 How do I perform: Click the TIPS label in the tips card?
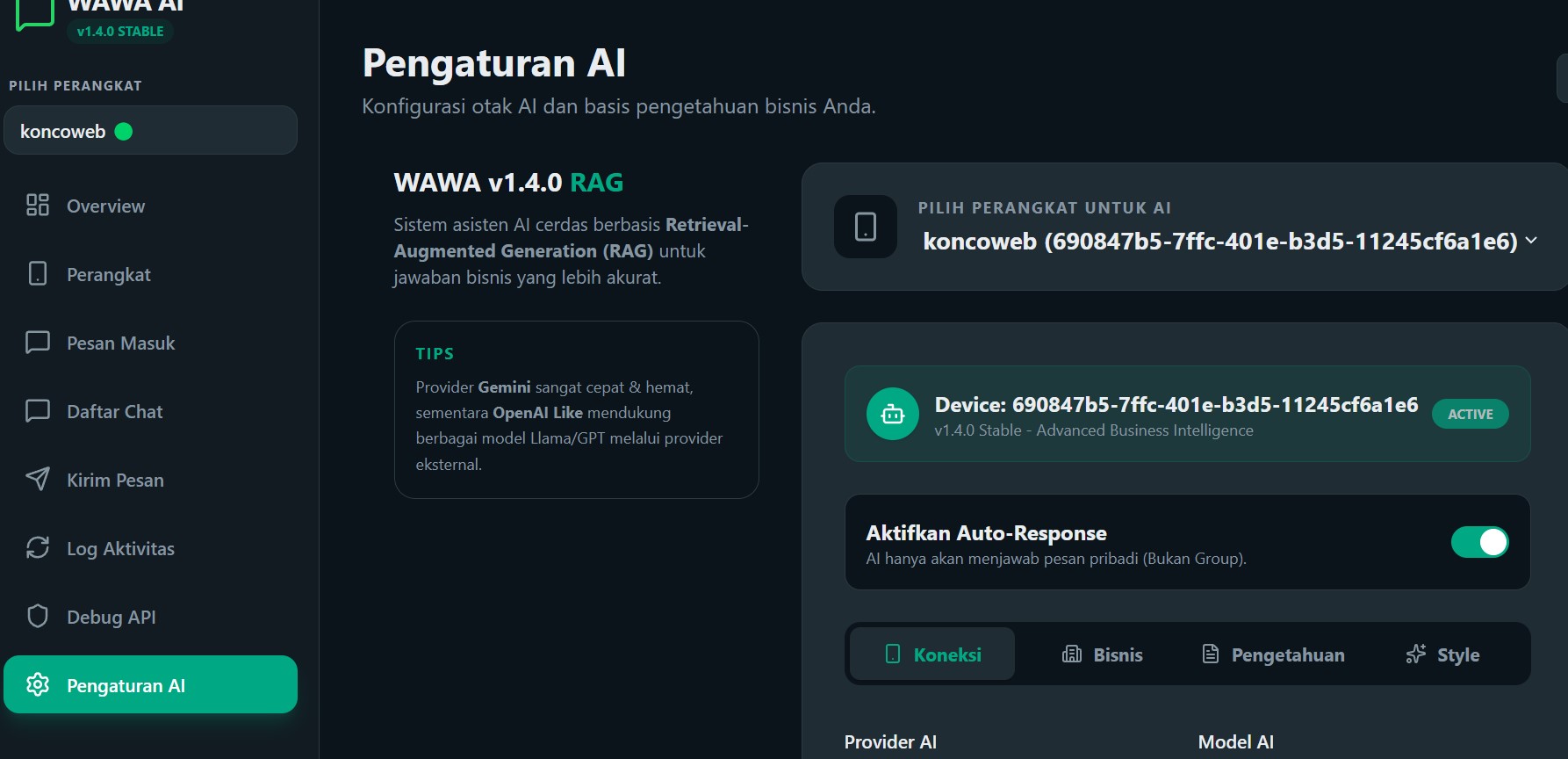click(435, 353)
